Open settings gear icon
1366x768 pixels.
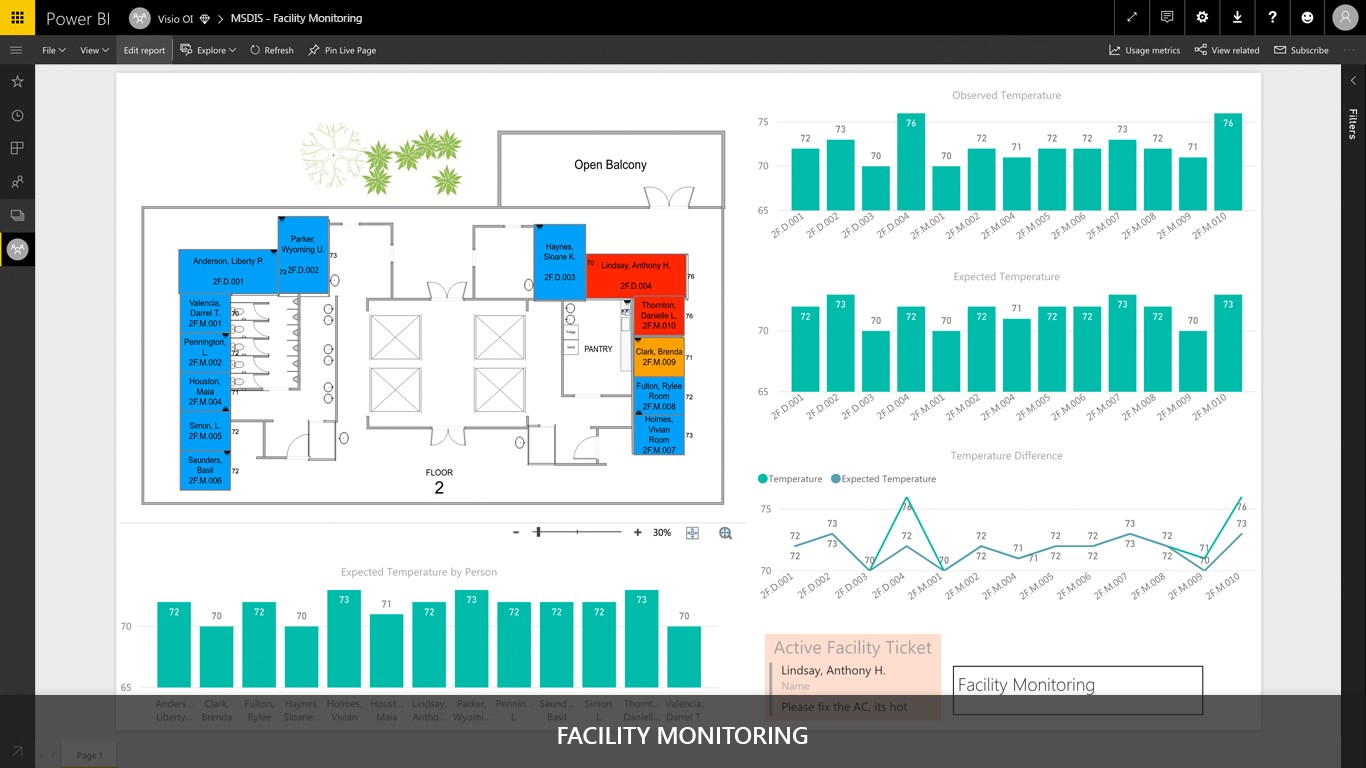click(x=1202, y=17)
